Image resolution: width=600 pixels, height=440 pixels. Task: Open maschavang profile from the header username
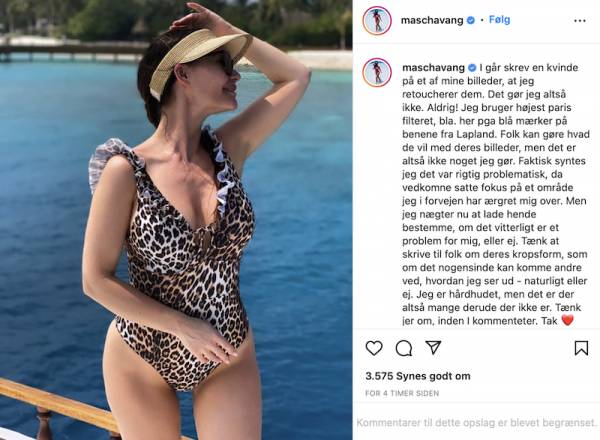(x=432, y=20)
